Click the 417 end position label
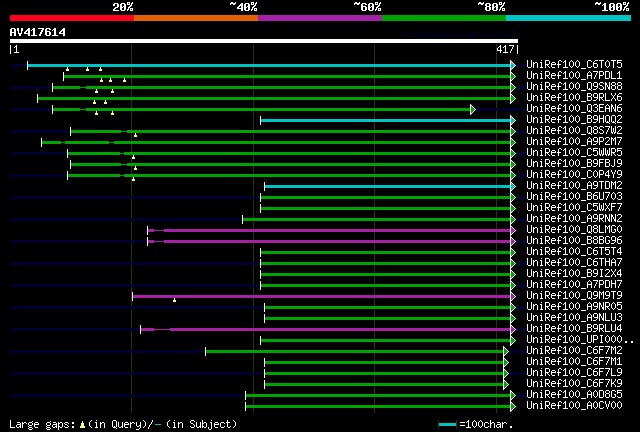640x432 pixels. tap(505, 49)
